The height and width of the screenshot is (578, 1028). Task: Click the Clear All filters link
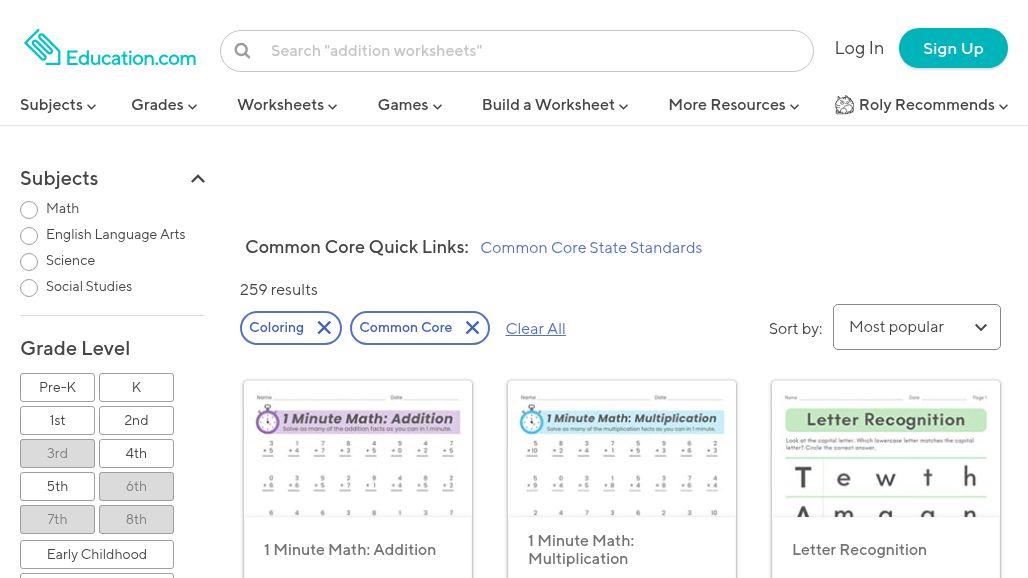(535, 328)
